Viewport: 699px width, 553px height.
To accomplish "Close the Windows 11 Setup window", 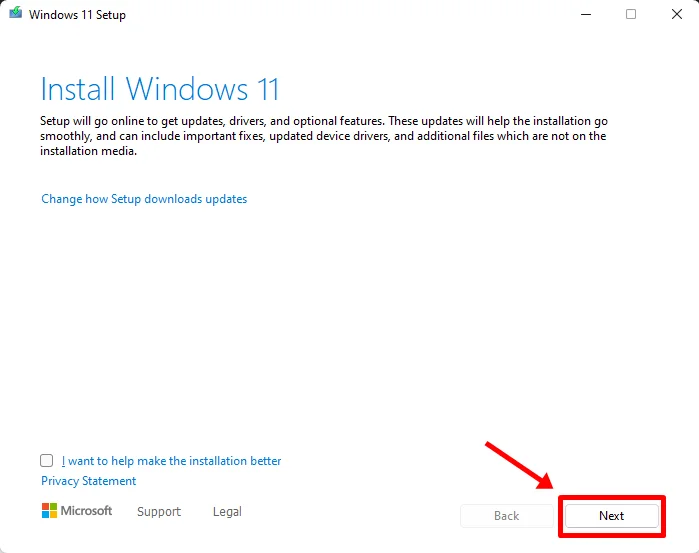I will coord(677,14).
